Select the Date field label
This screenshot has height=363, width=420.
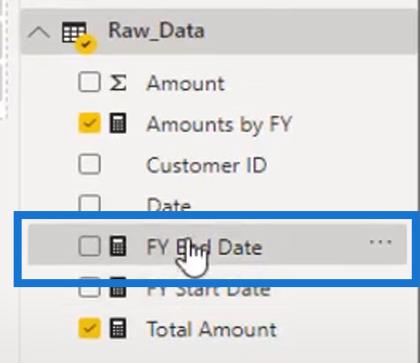pyautogui.click(x=169, y=204)
